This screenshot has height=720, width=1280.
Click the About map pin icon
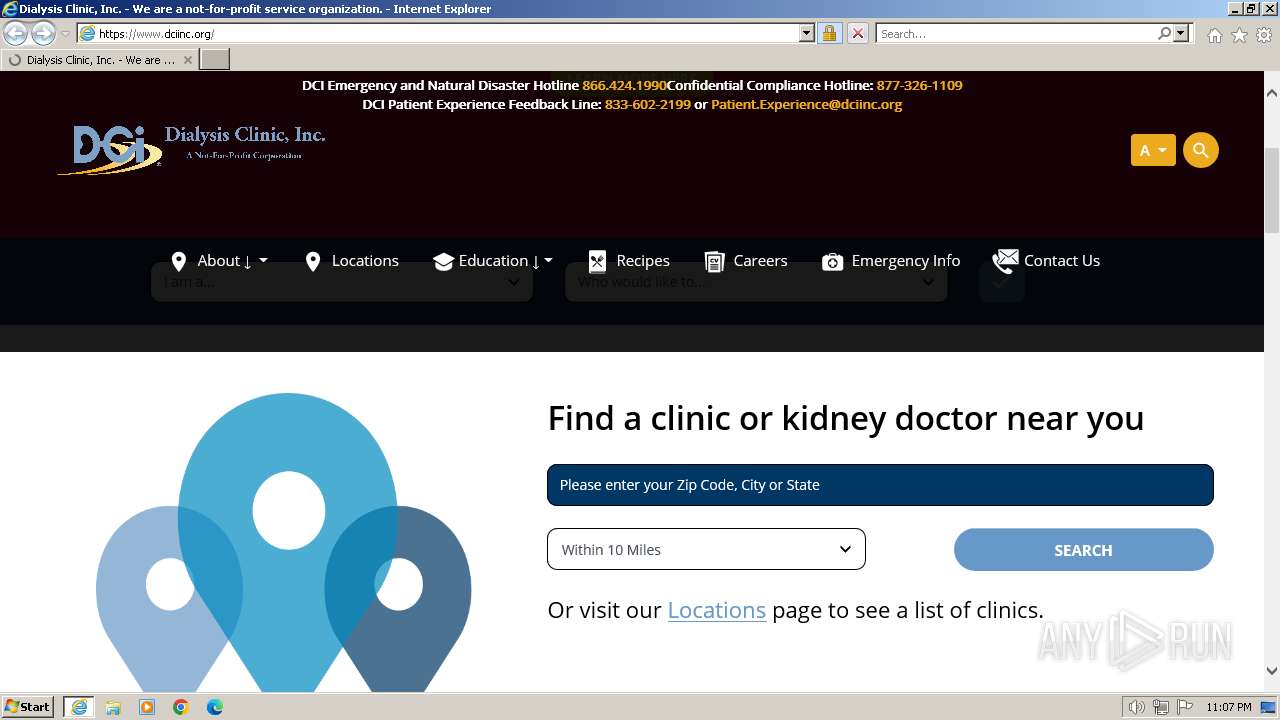point(179,261)
